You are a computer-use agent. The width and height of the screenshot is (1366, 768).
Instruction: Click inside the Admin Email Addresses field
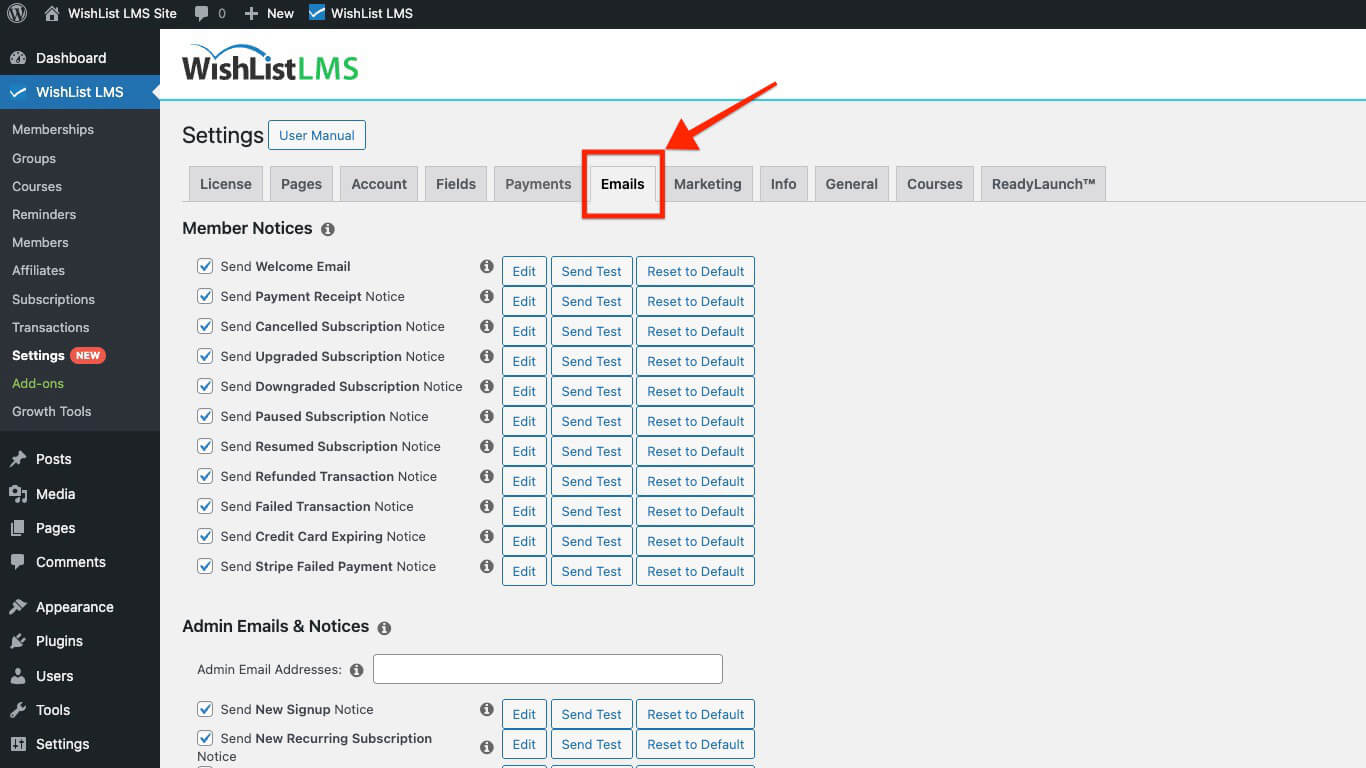tap(547, 668)
